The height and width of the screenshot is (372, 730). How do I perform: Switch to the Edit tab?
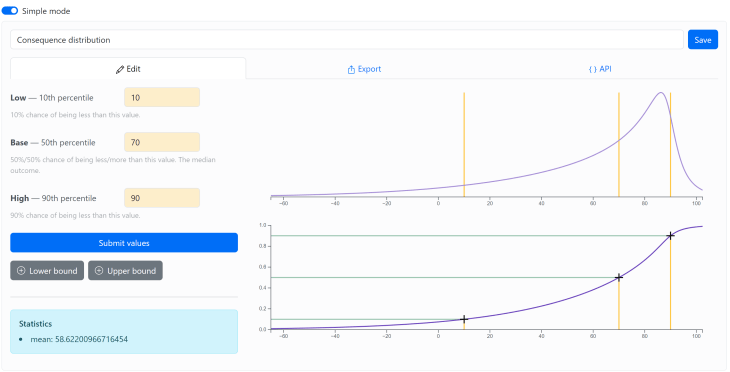[x=128, y=69]
